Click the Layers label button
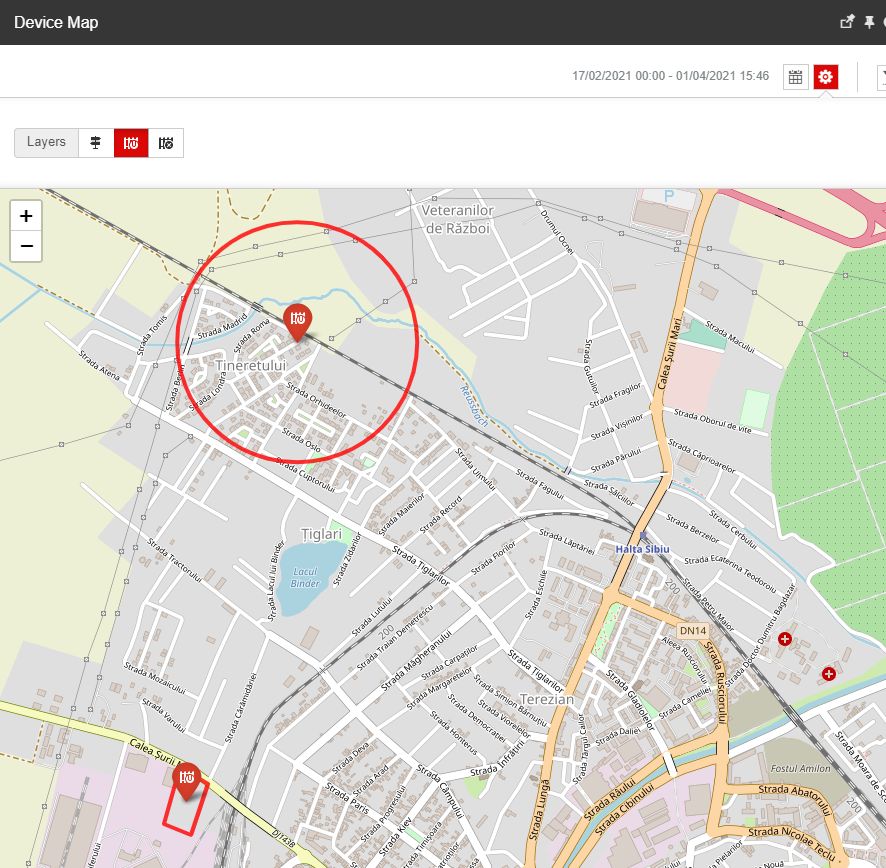This screenshot has height=868, width=886. tap(46, 143)
